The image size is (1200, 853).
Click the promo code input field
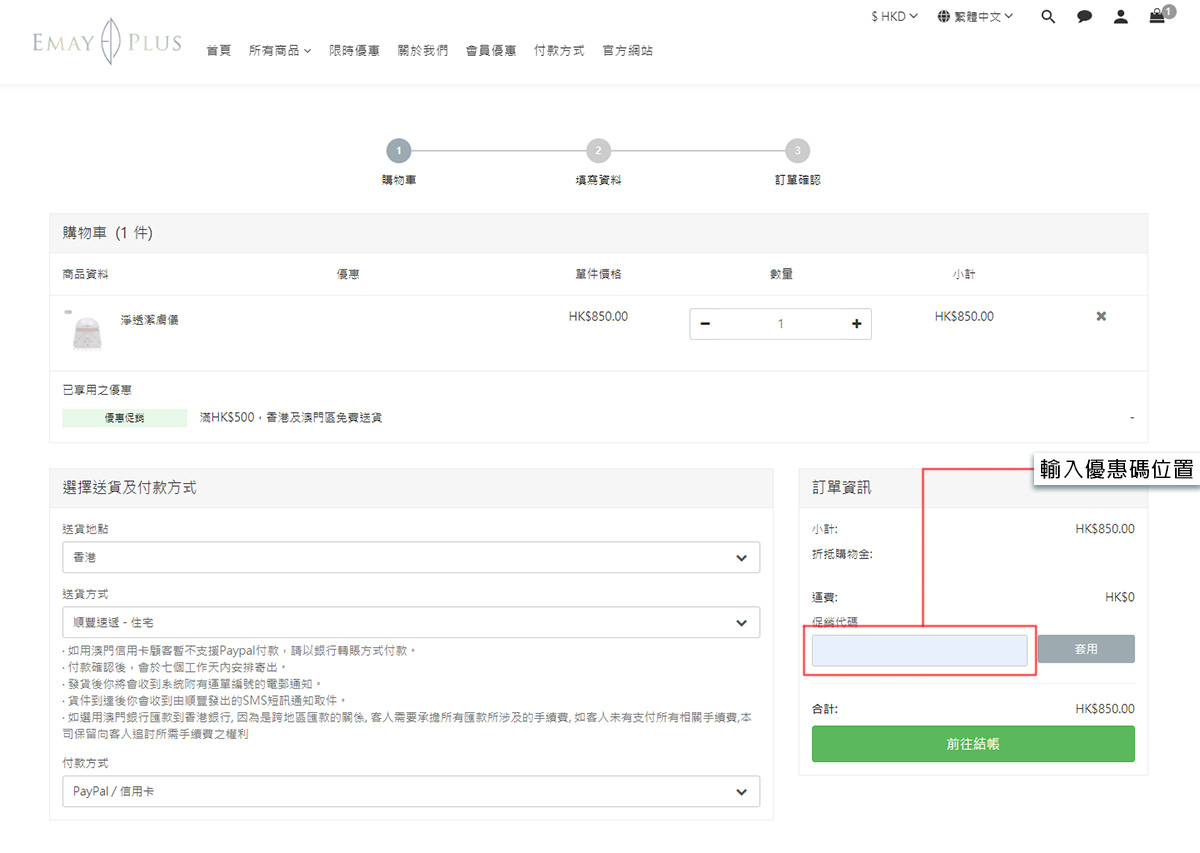tap(919, 650)
